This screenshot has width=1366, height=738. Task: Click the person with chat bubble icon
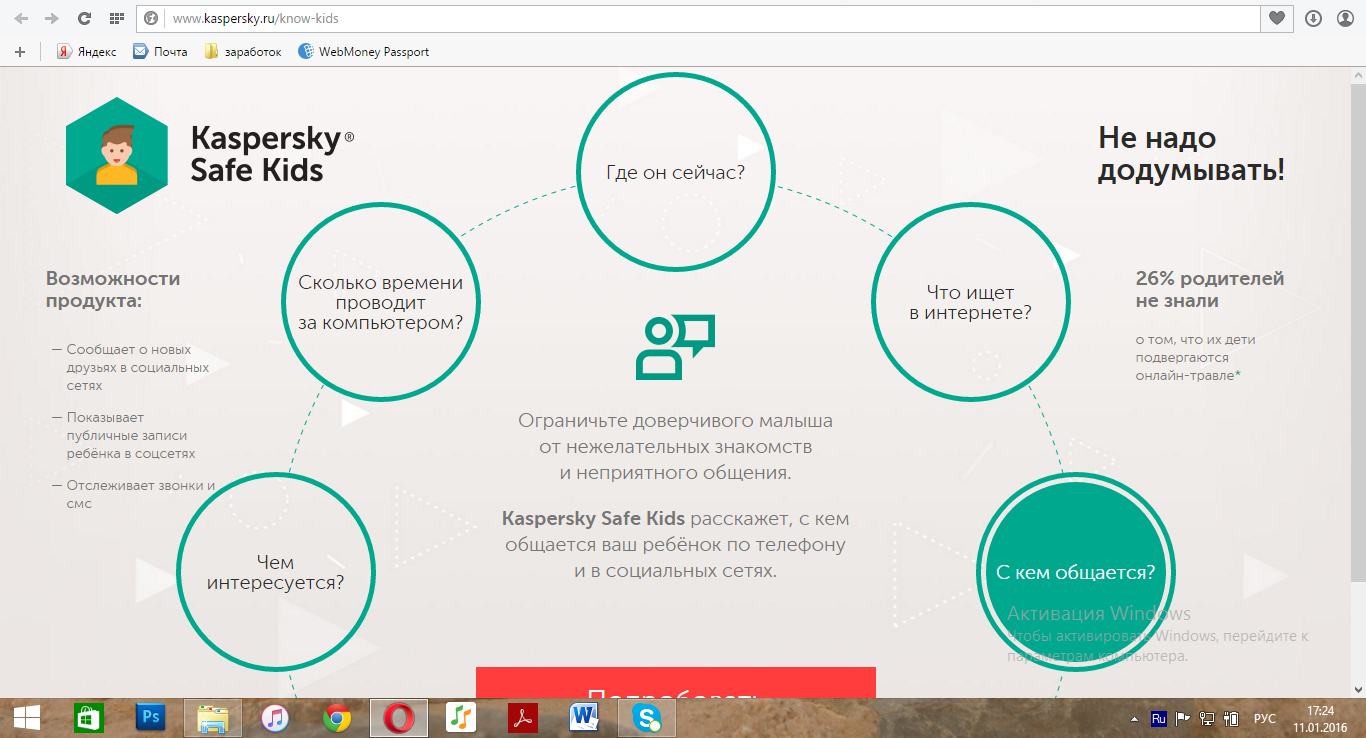click(x=676, y=347)
